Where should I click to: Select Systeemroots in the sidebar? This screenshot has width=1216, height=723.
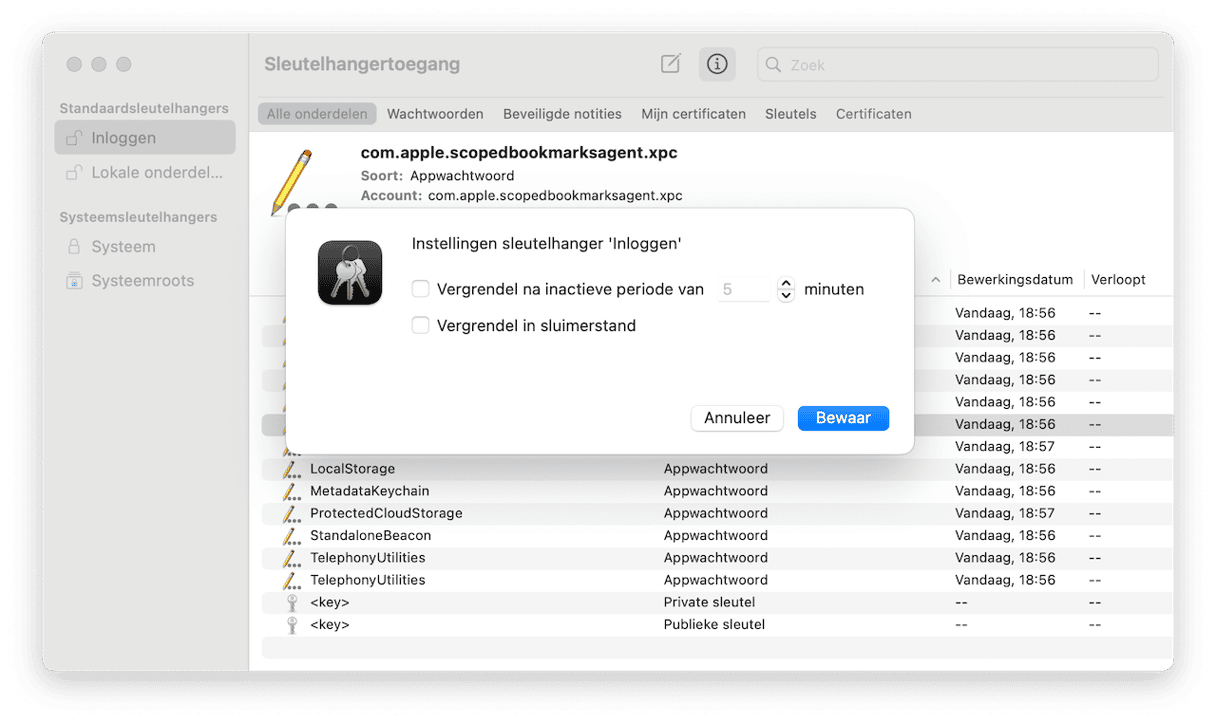click(145, 280)
